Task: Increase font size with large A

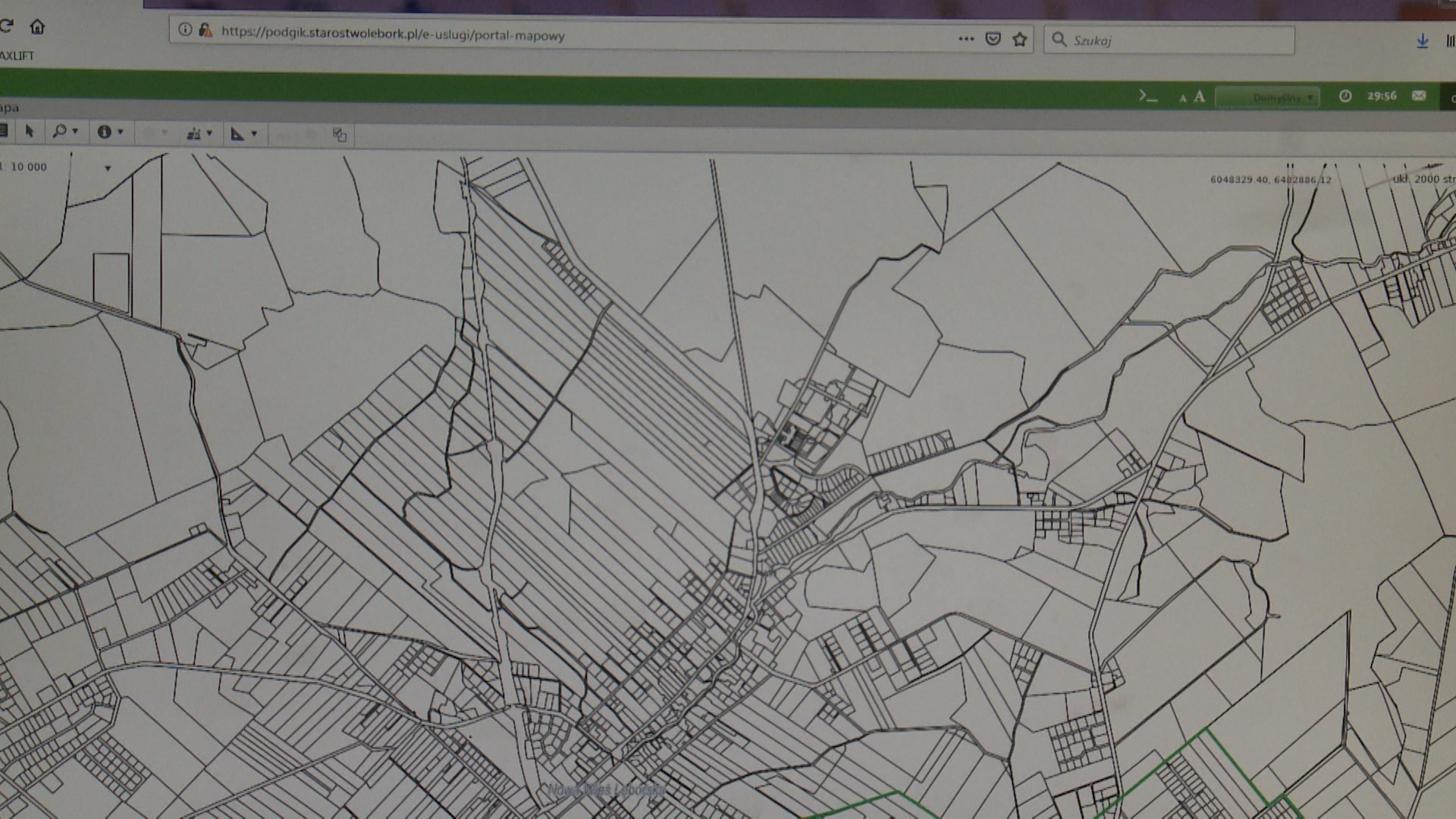Action: click(x=1199, y=96)
